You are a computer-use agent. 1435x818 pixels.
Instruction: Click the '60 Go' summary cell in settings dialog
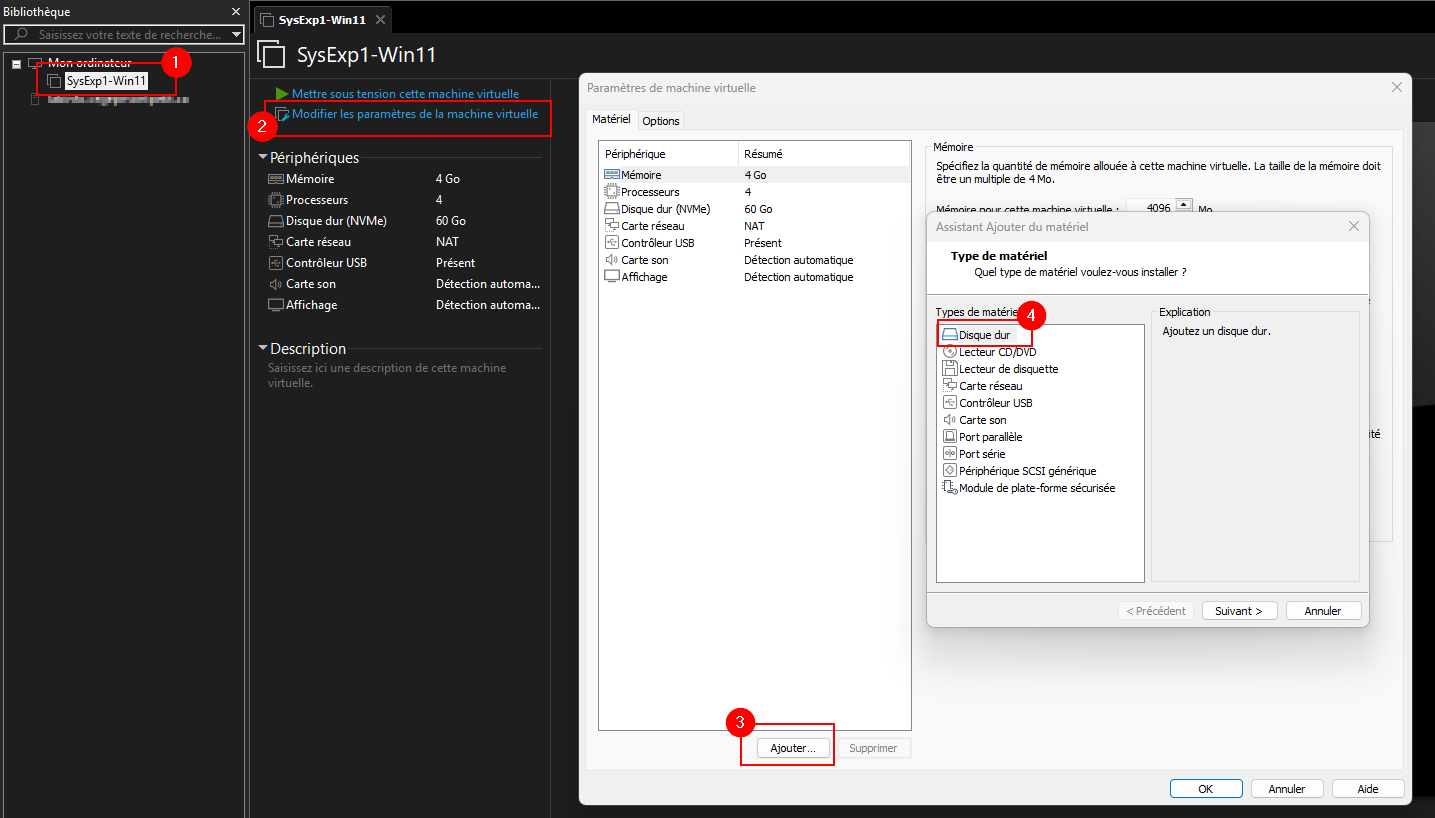[759, 209]
